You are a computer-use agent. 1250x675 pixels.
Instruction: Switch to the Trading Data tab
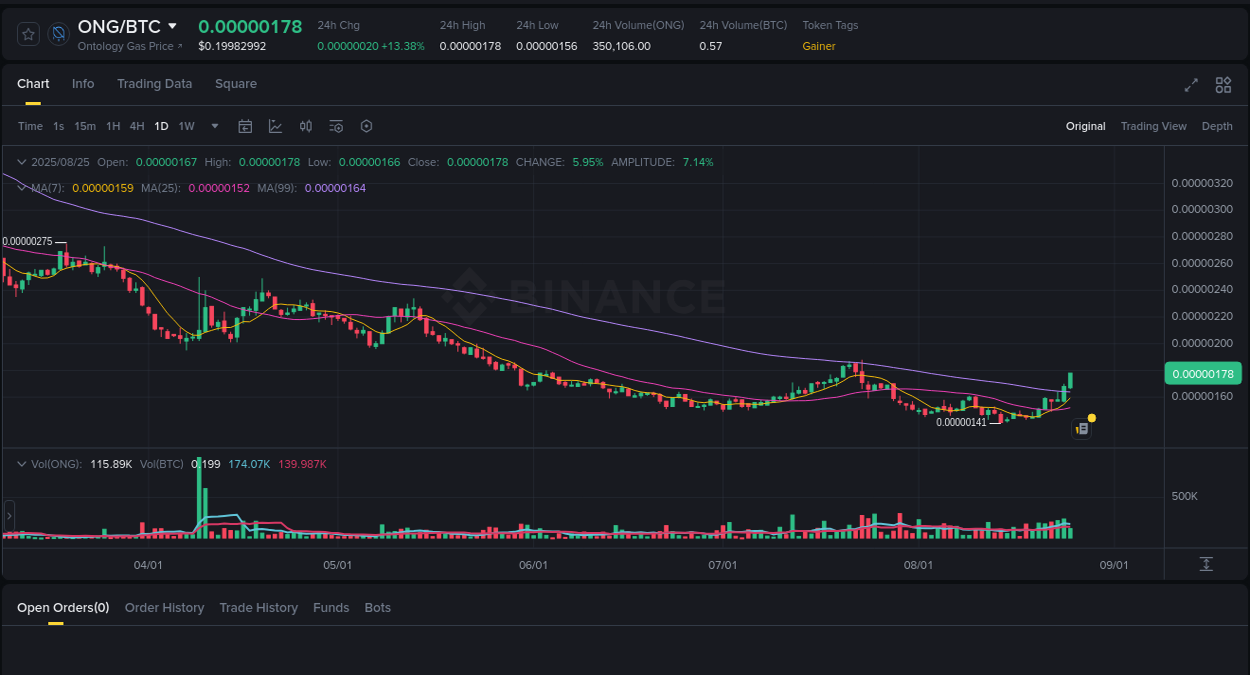point(154,84)
